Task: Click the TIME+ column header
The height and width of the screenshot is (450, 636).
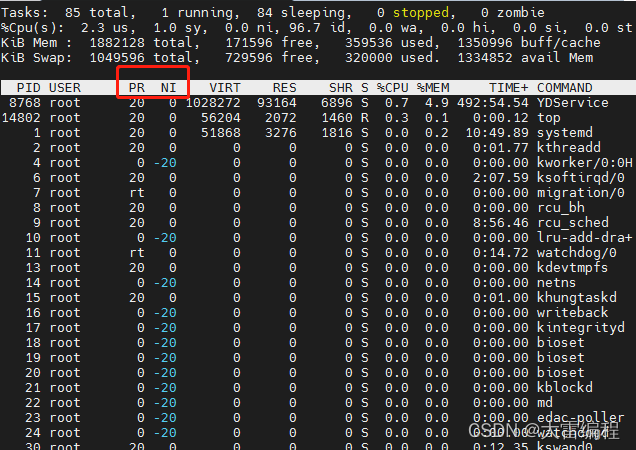Action: [509, 88]
